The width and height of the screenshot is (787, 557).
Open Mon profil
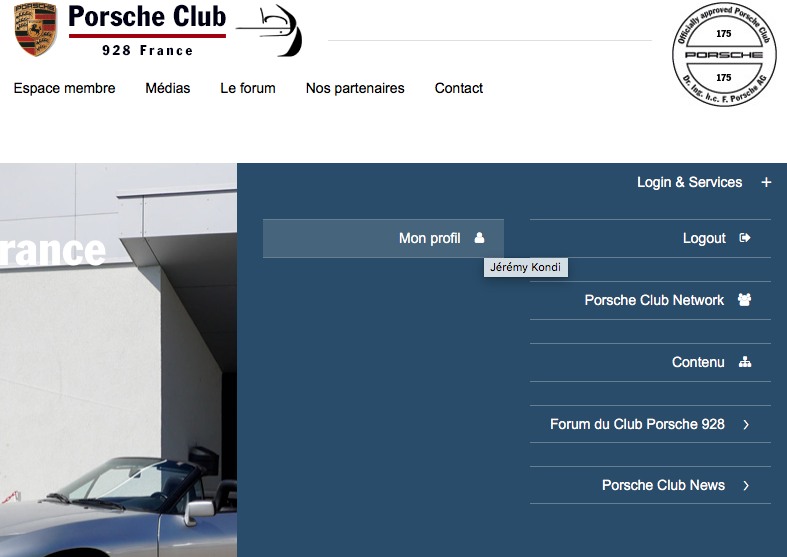point(383,238)
